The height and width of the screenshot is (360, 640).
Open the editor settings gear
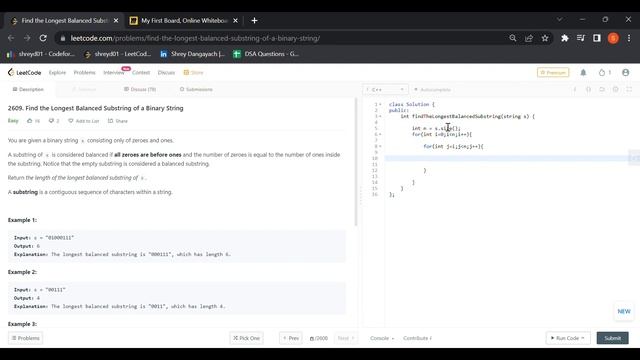click(x=616, y=89)
